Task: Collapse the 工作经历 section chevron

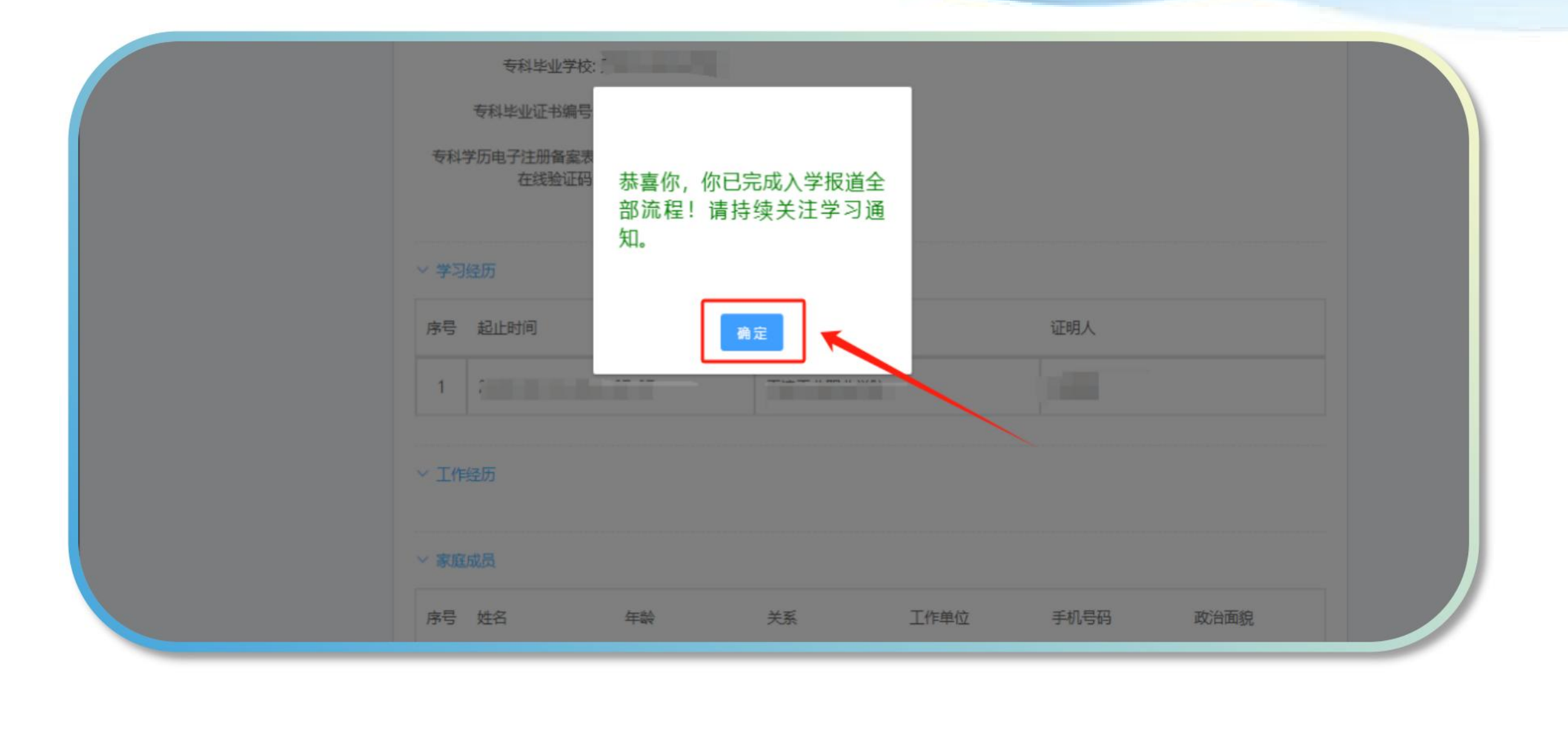Action: click(x=423, y=473)
